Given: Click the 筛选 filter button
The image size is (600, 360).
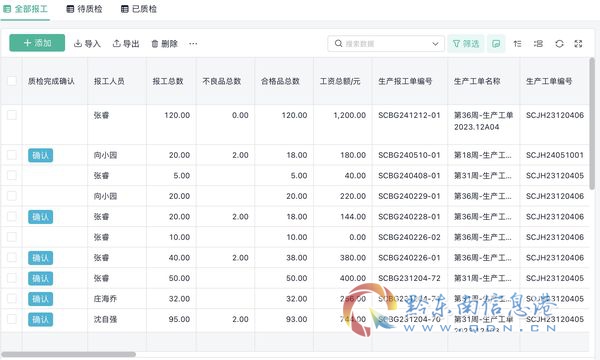Looking at the screenshot, I should [466, 44].
